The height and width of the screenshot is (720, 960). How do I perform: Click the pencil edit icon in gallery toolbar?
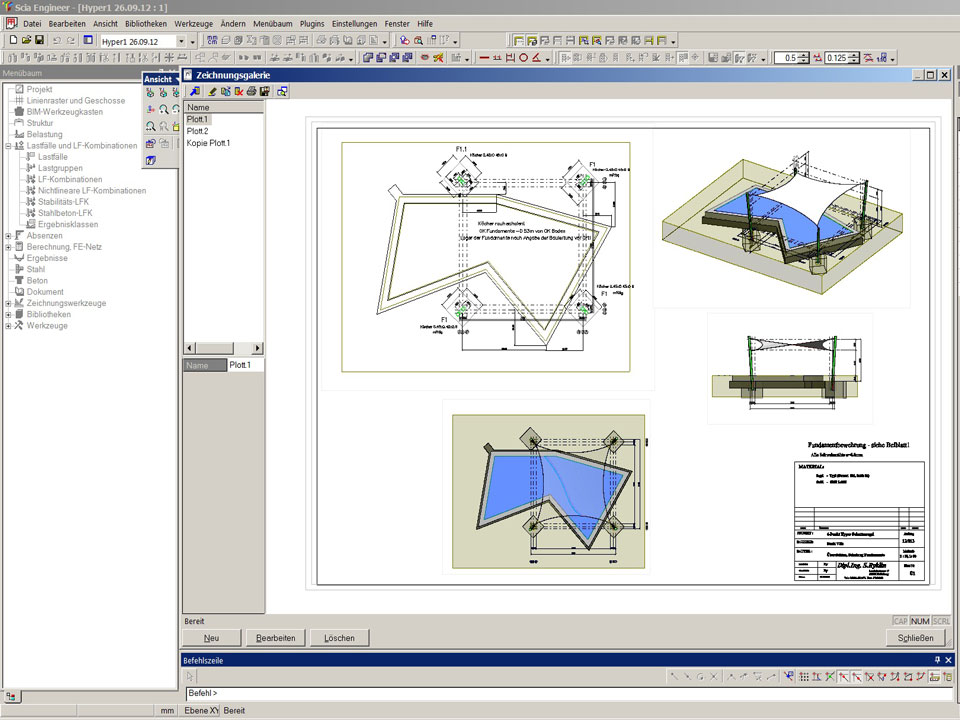(212, 92)
